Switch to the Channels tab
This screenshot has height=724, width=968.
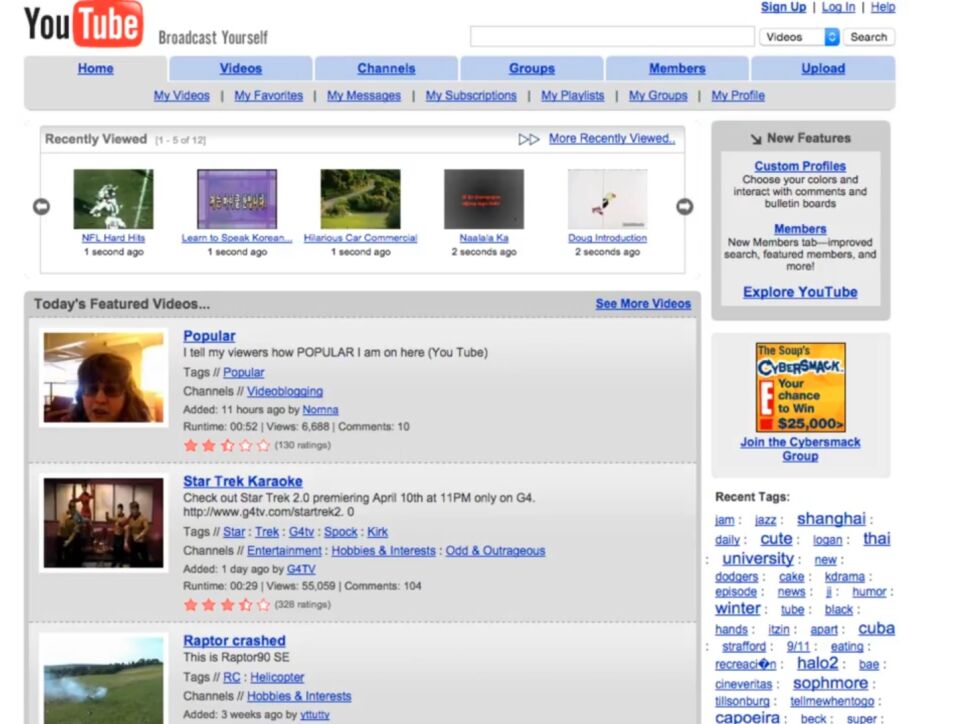click(386, 69)
